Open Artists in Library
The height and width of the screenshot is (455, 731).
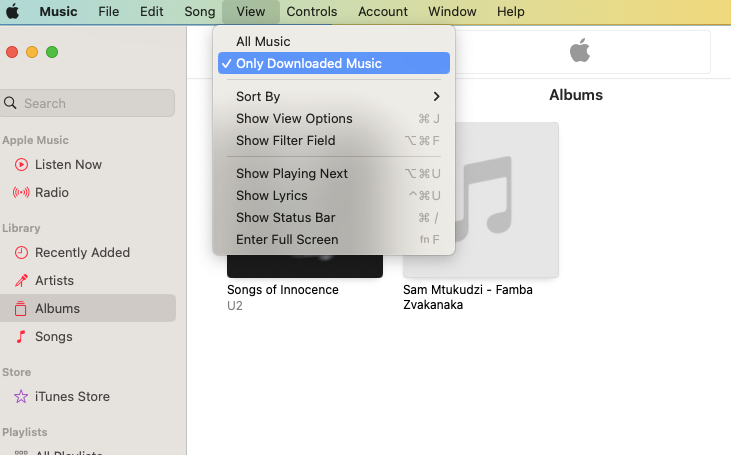[88, 280]
